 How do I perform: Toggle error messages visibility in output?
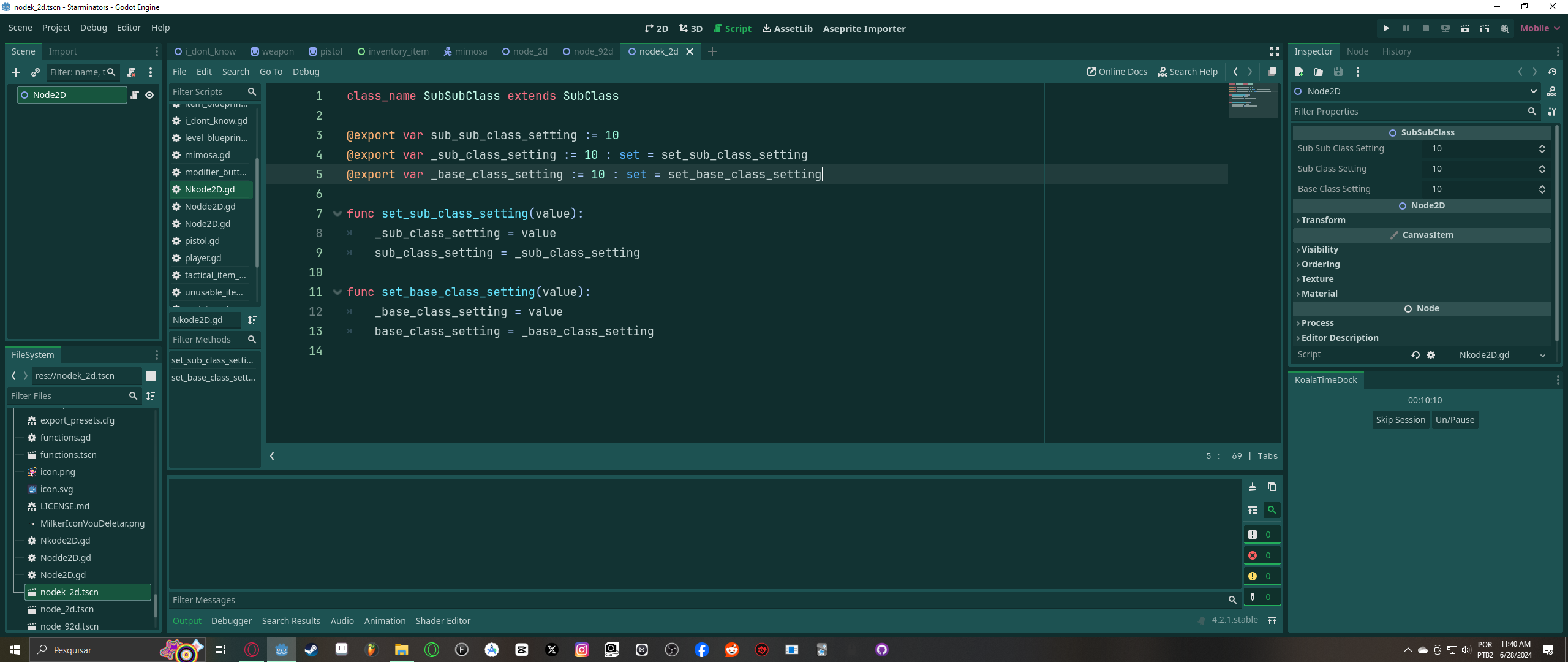pyautogui.click(x=1262, y=555)
